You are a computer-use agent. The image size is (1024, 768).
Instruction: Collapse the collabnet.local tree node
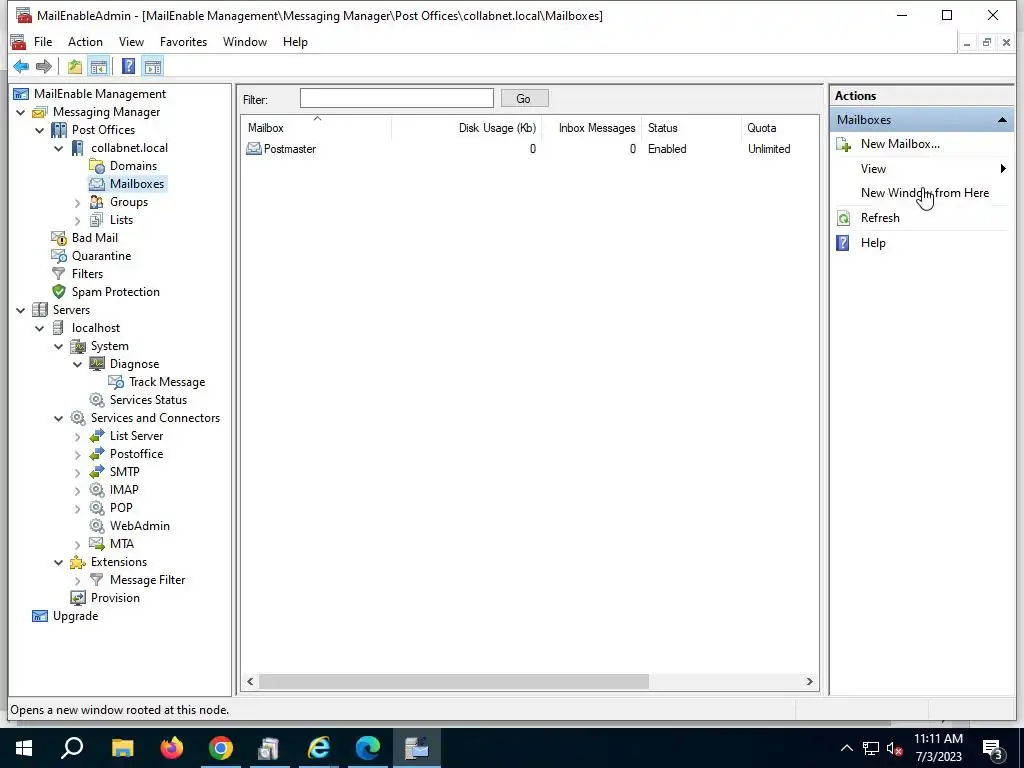(x=59, y=148)
